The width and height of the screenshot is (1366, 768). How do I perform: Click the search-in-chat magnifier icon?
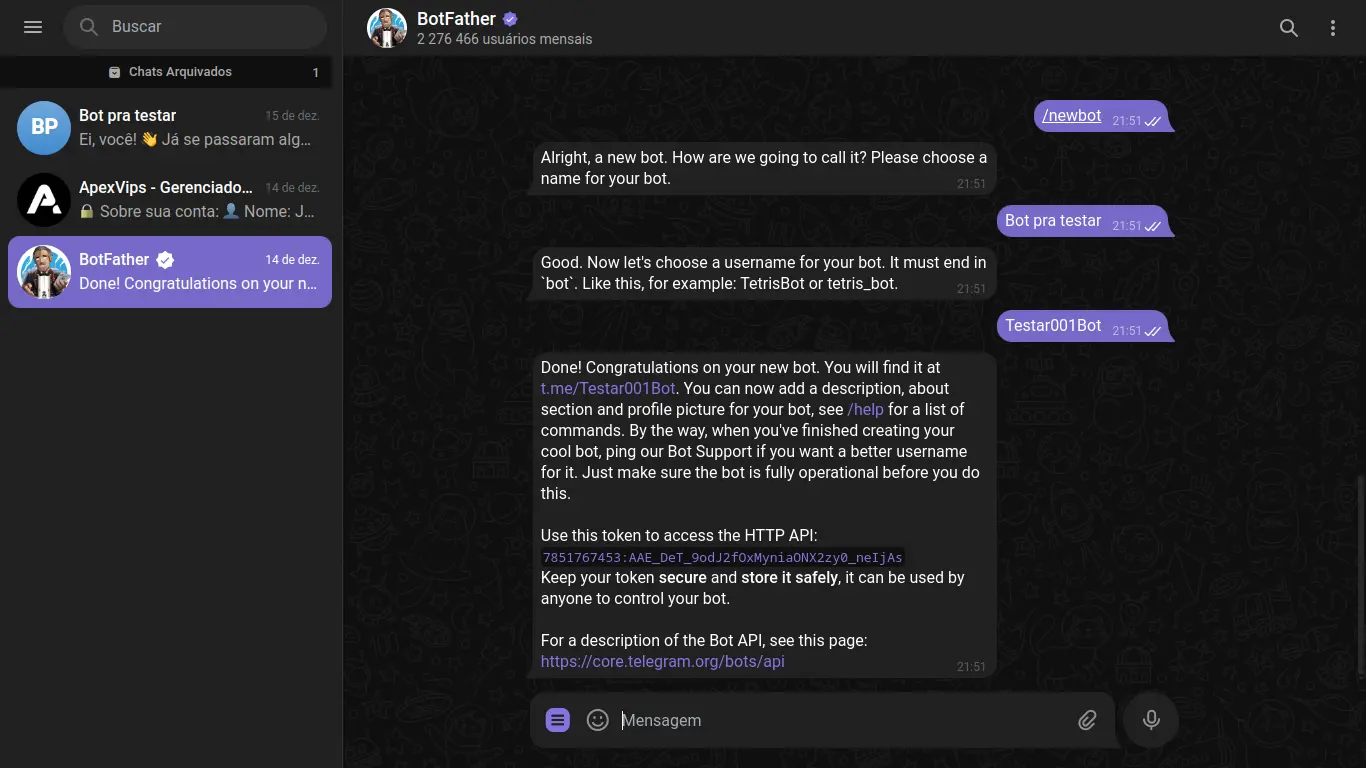(x=1289, y=28)
